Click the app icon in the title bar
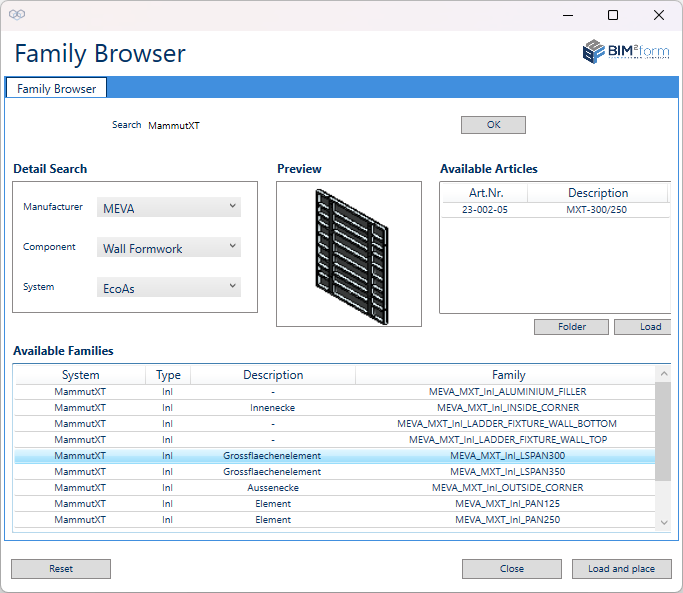Viewport: 683px width, 593px height. coord(17,14)
